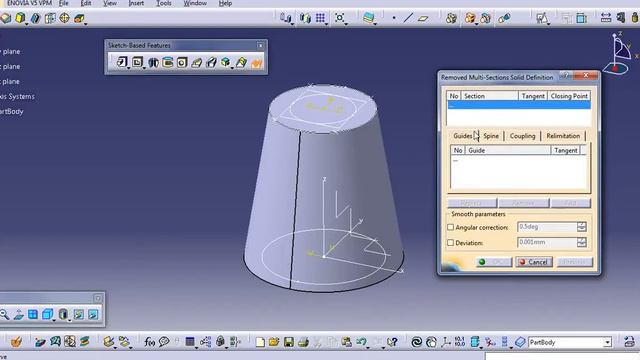
Task: Open the Insert menu
Action: [136, 3]
